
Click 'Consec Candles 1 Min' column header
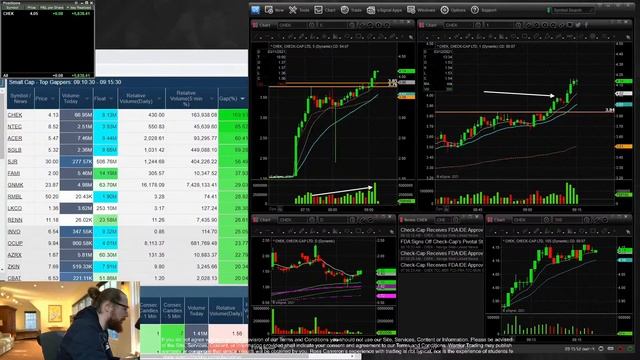click(149, 311)
